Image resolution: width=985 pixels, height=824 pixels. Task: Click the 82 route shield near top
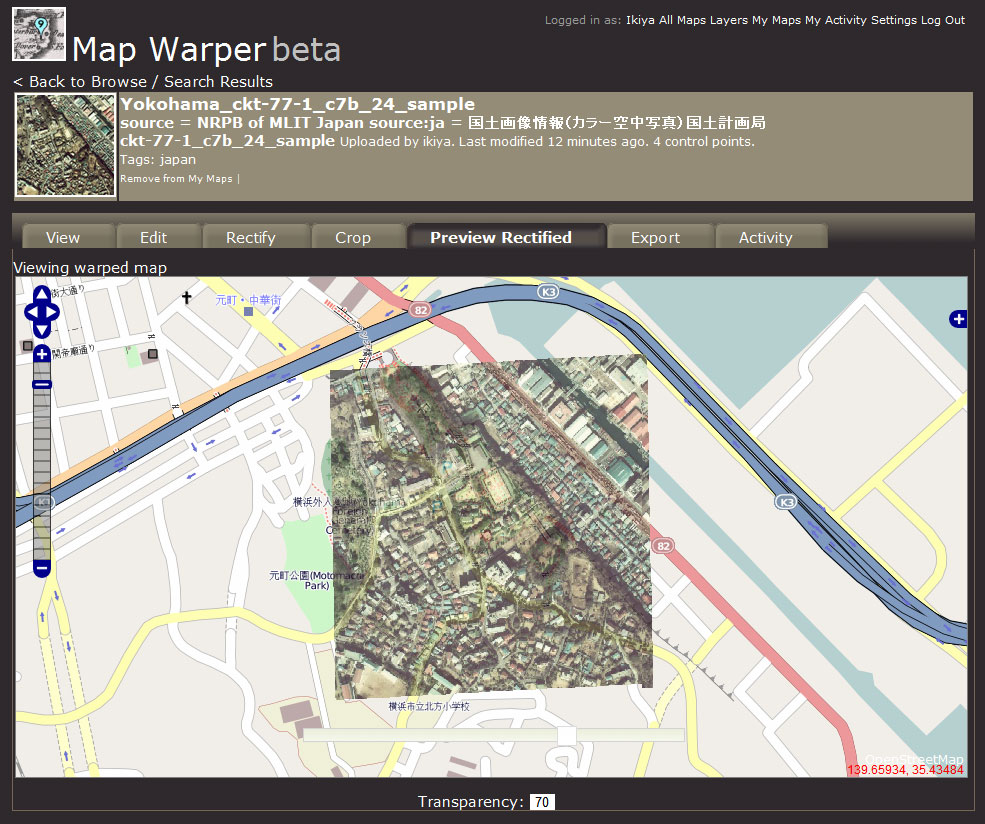(x=420, y=309)
